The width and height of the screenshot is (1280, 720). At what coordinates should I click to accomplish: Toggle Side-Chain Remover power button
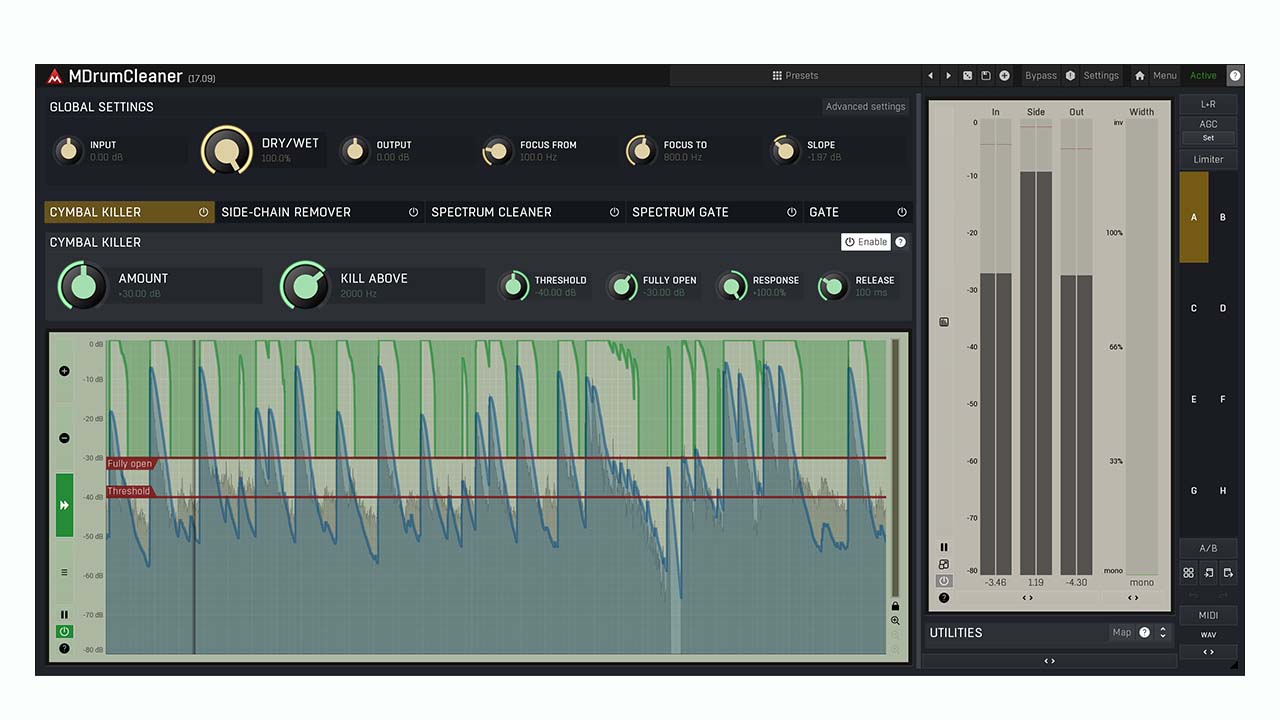(413, 212)
